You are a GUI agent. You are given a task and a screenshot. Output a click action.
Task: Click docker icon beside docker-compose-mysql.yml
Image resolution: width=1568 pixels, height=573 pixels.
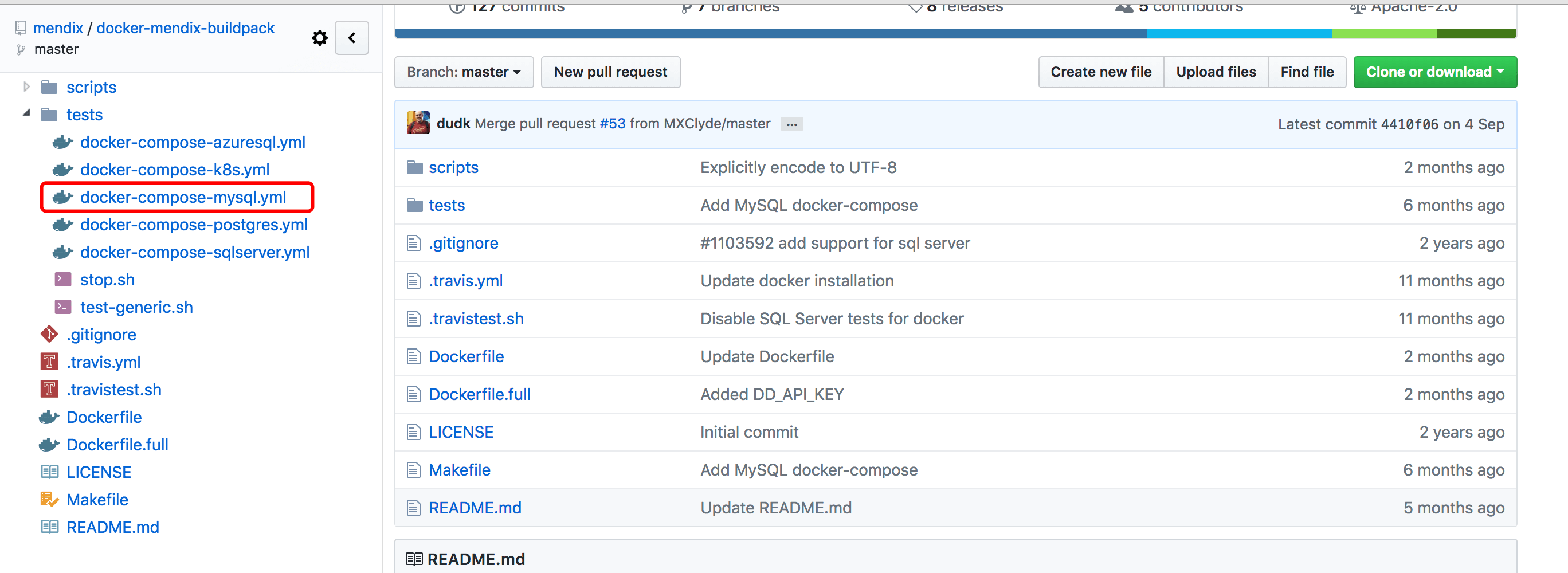[x=62, y=197]
